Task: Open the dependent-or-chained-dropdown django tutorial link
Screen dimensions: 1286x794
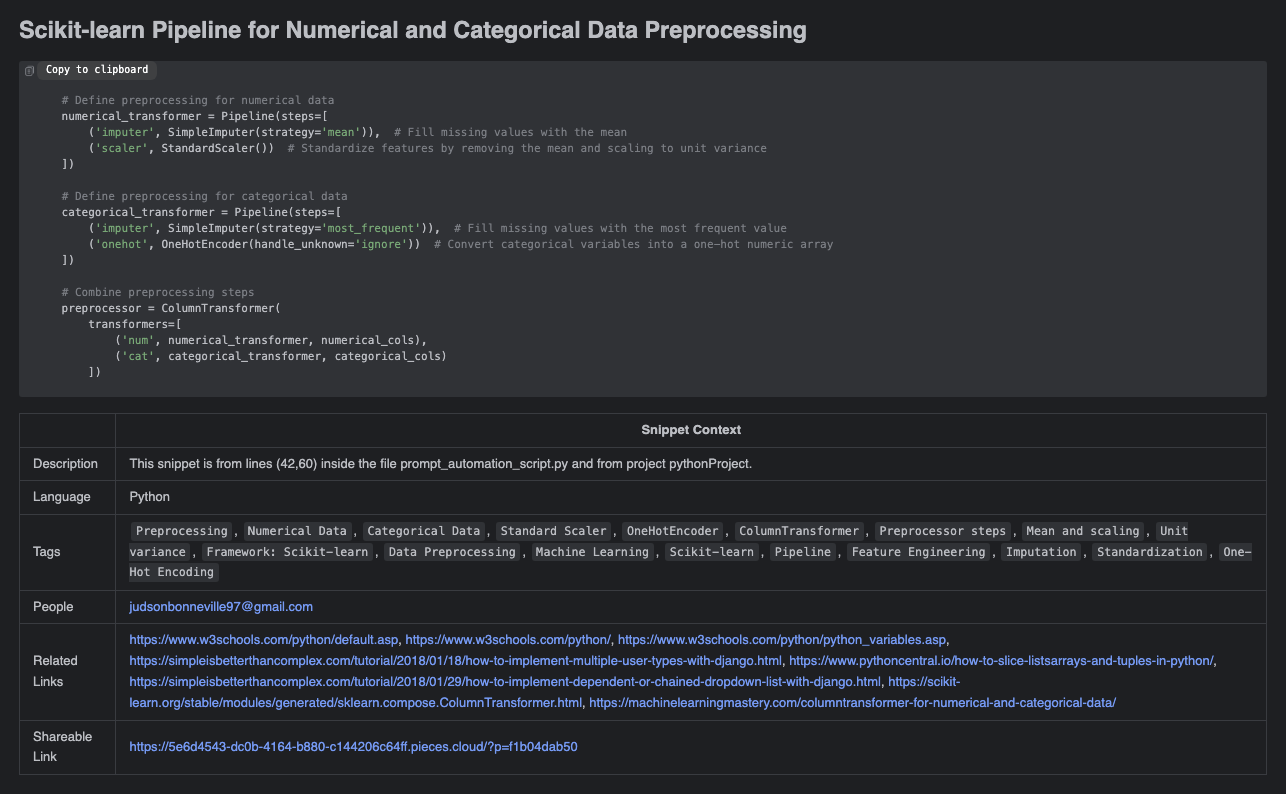Action: pos(505,682)
